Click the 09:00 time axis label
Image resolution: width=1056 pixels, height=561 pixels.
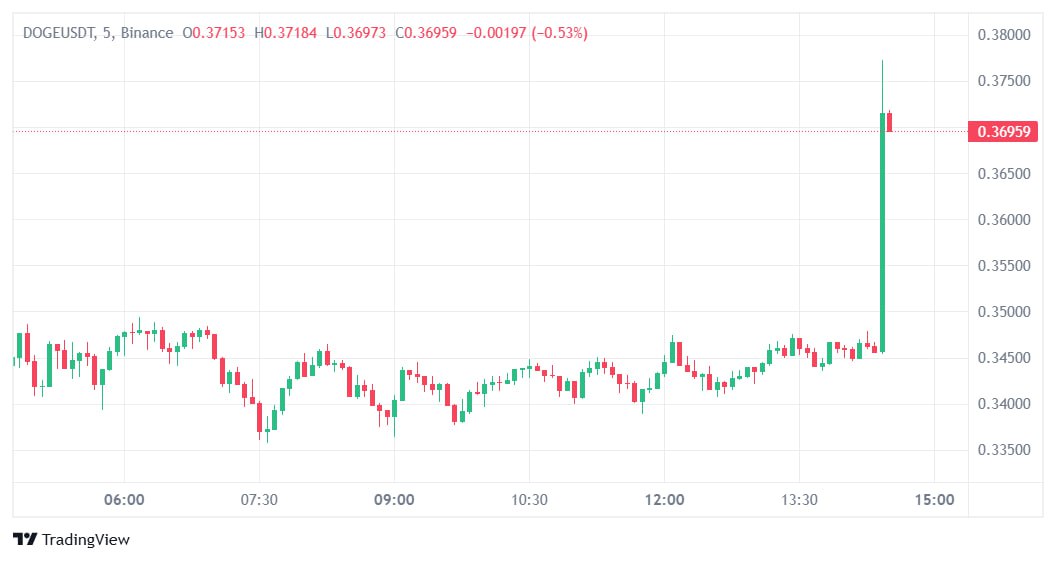394,500
